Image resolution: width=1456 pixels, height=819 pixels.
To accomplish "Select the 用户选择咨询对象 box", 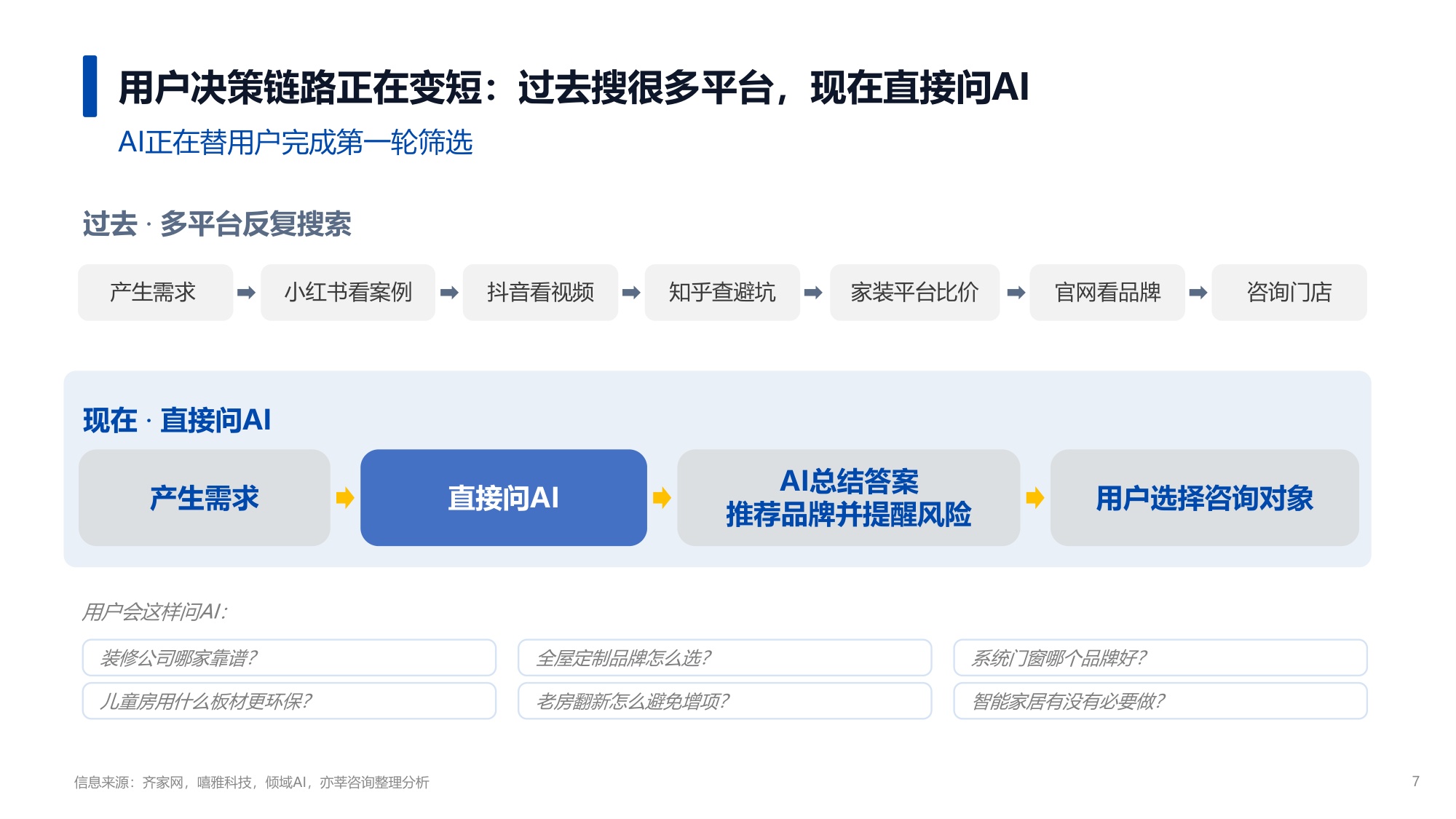I will [1205, 498].
